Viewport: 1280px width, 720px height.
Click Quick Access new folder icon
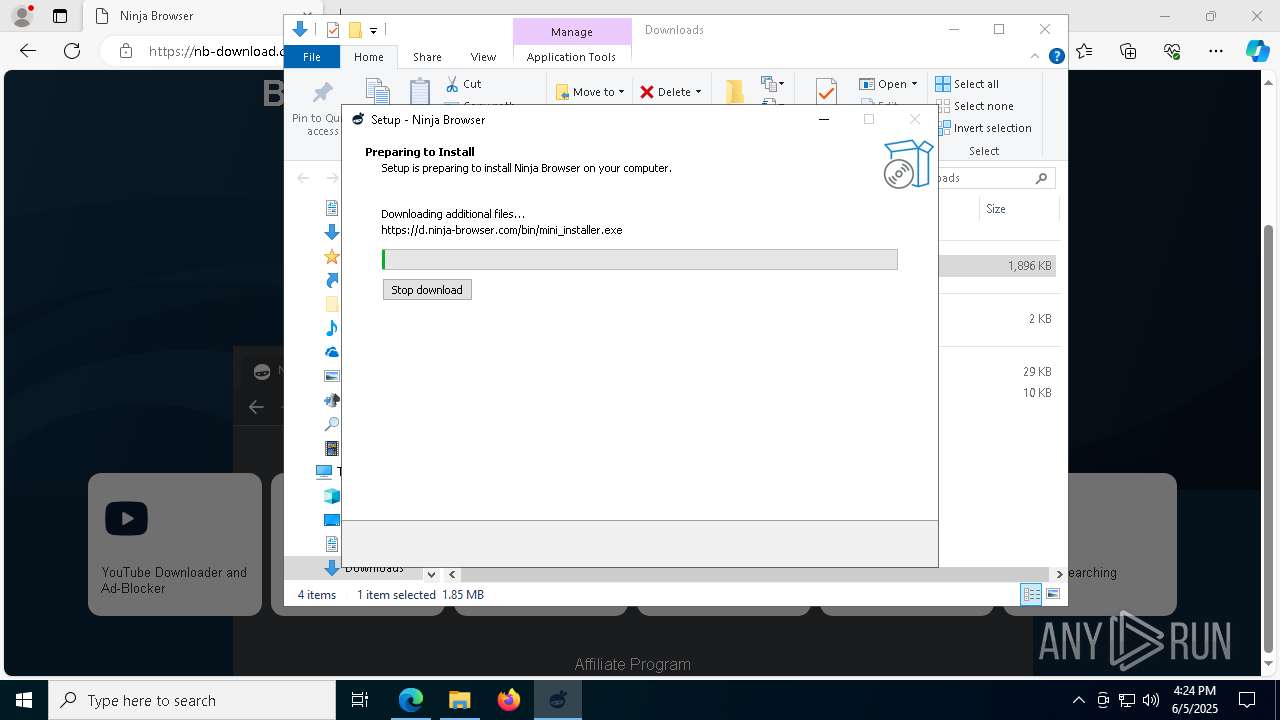click(x=354, y=30)
